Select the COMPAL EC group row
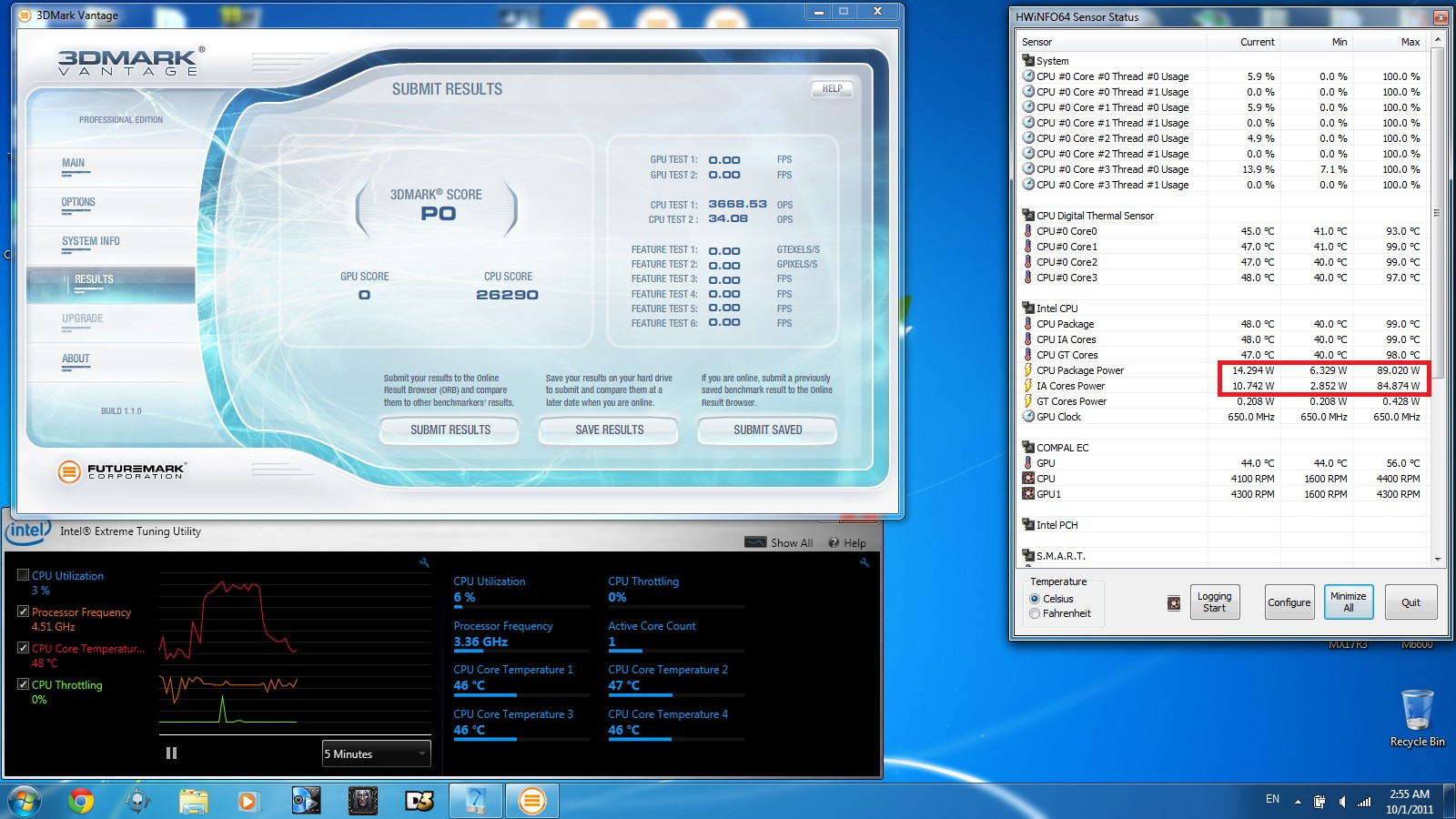The width and height of the screenshot is (1456, 819). (x=1224, y=448)
